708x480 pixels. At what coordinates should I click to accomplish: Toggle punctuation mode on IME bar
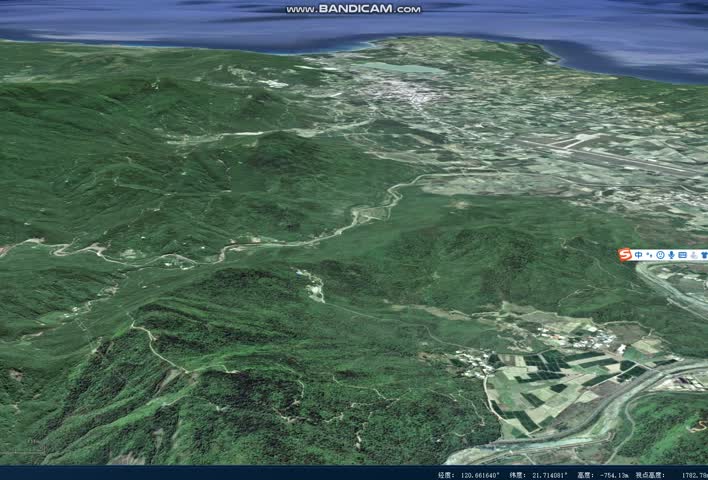(650, 256)
